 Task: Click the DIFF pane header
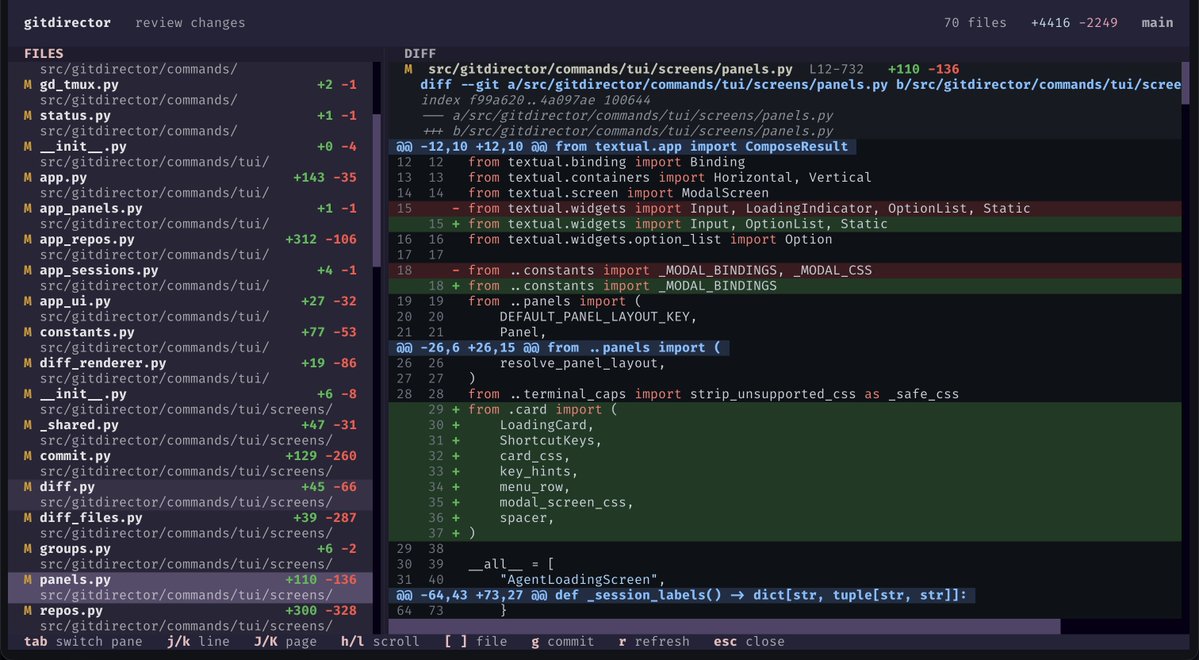[x=420, y=54]
